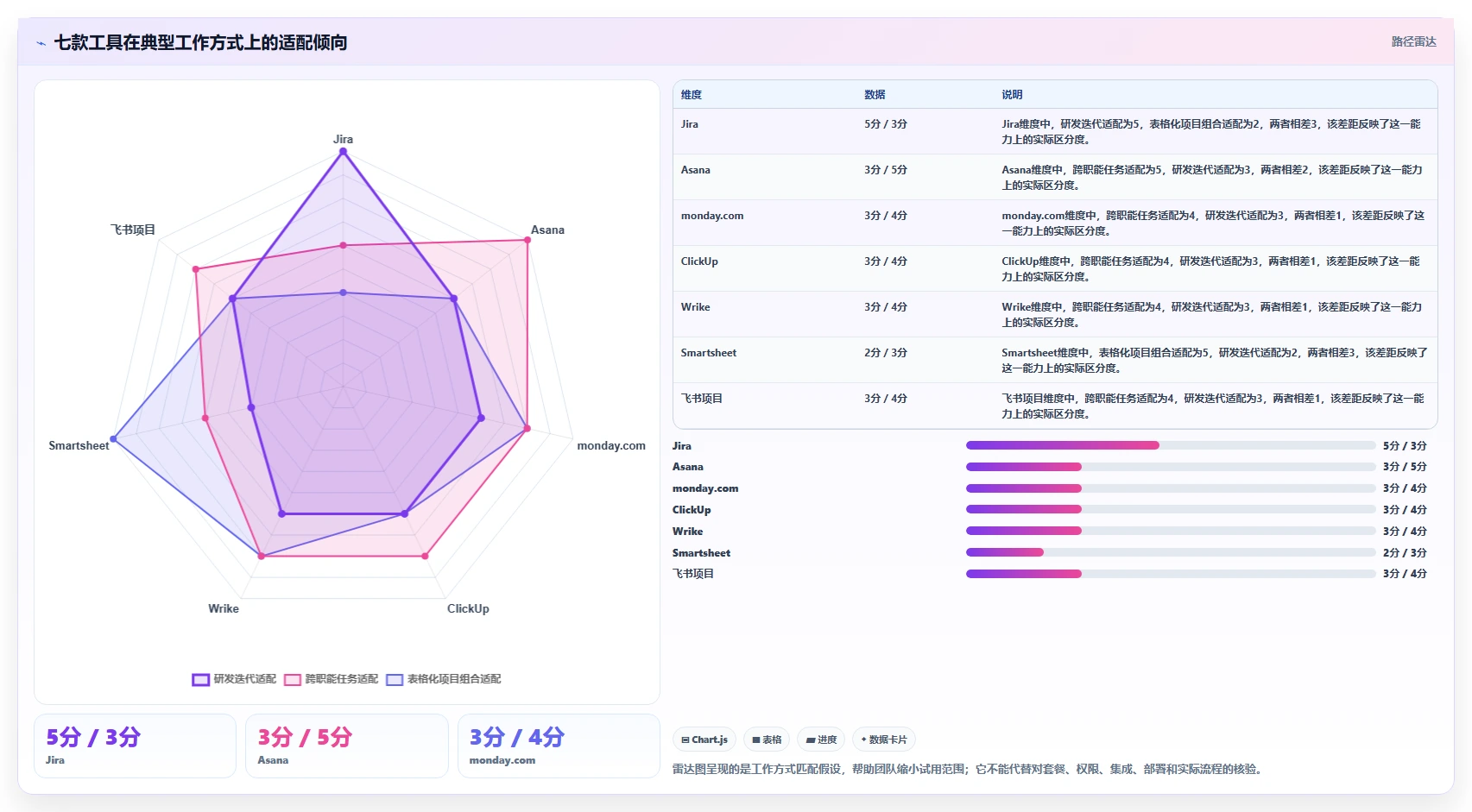Select the Smartsheet row name in the table
This screenshot has width=1472, height=812.
pos(708,353)
